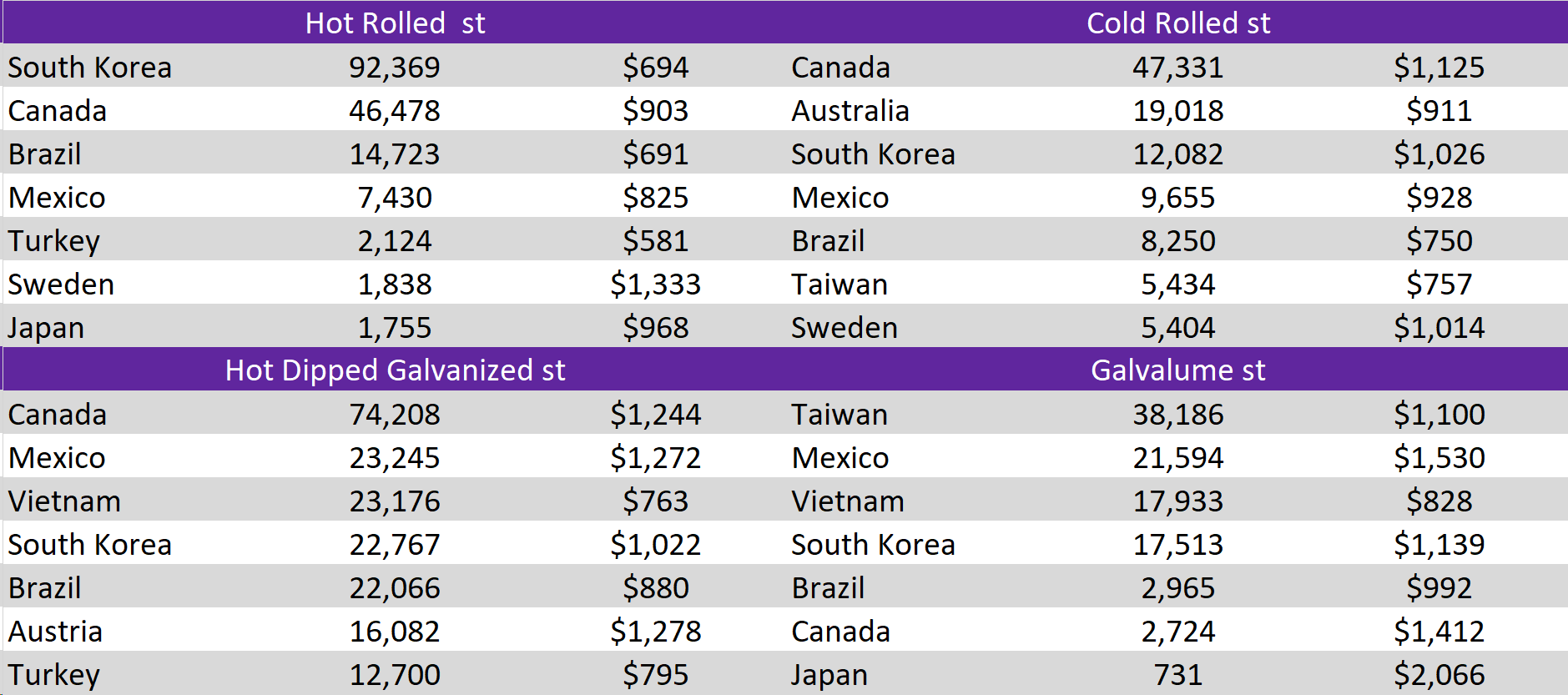This screenshot has height=695, width=1568.
Task: Select the 38,186 Taiwan Galvalume volume
Action: pyautogui.click(x=1177, y=415)
